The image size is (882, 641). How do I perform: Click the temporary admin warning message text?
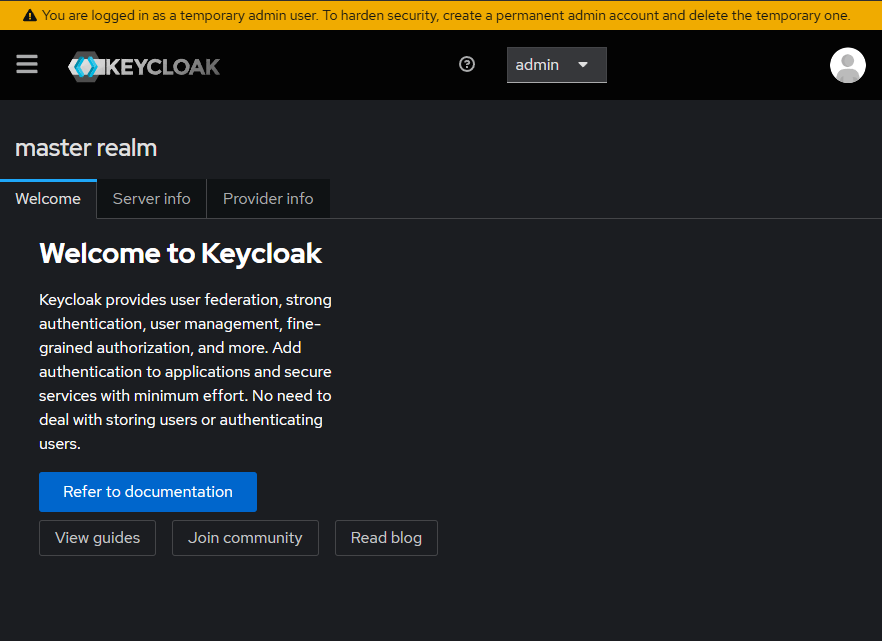point(446,16)
